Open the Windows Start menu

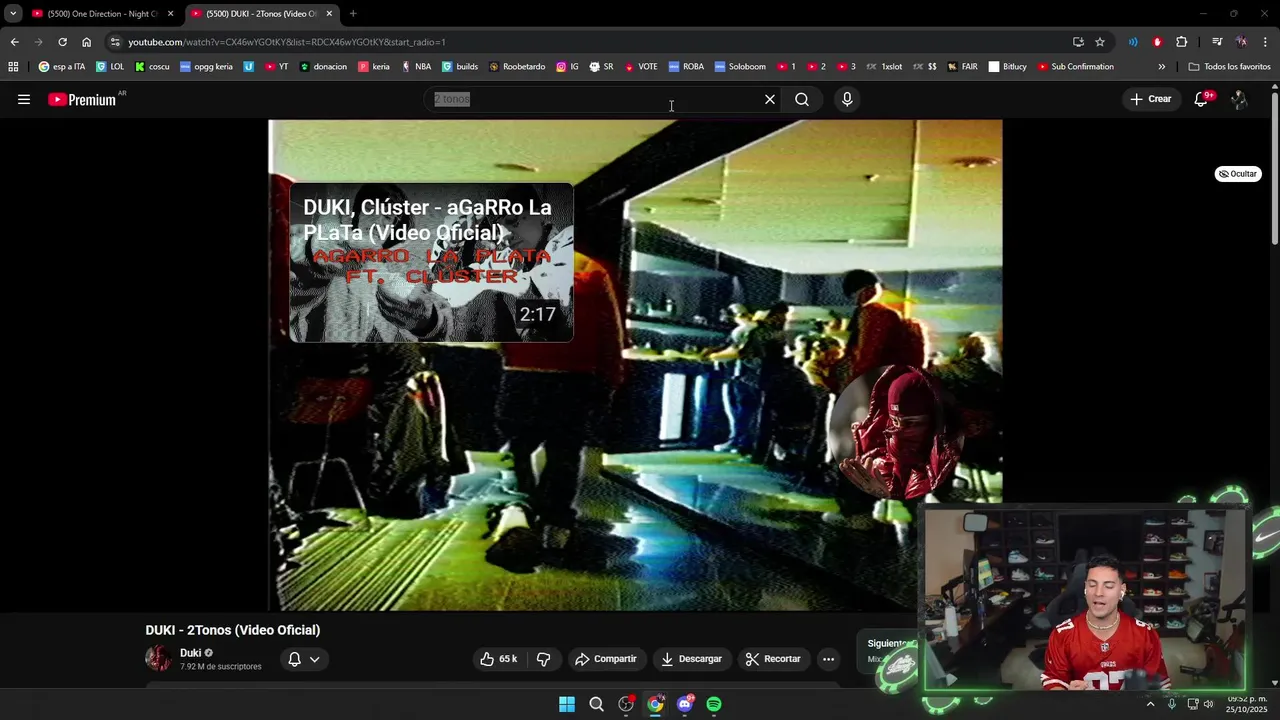tap(567, 704)
